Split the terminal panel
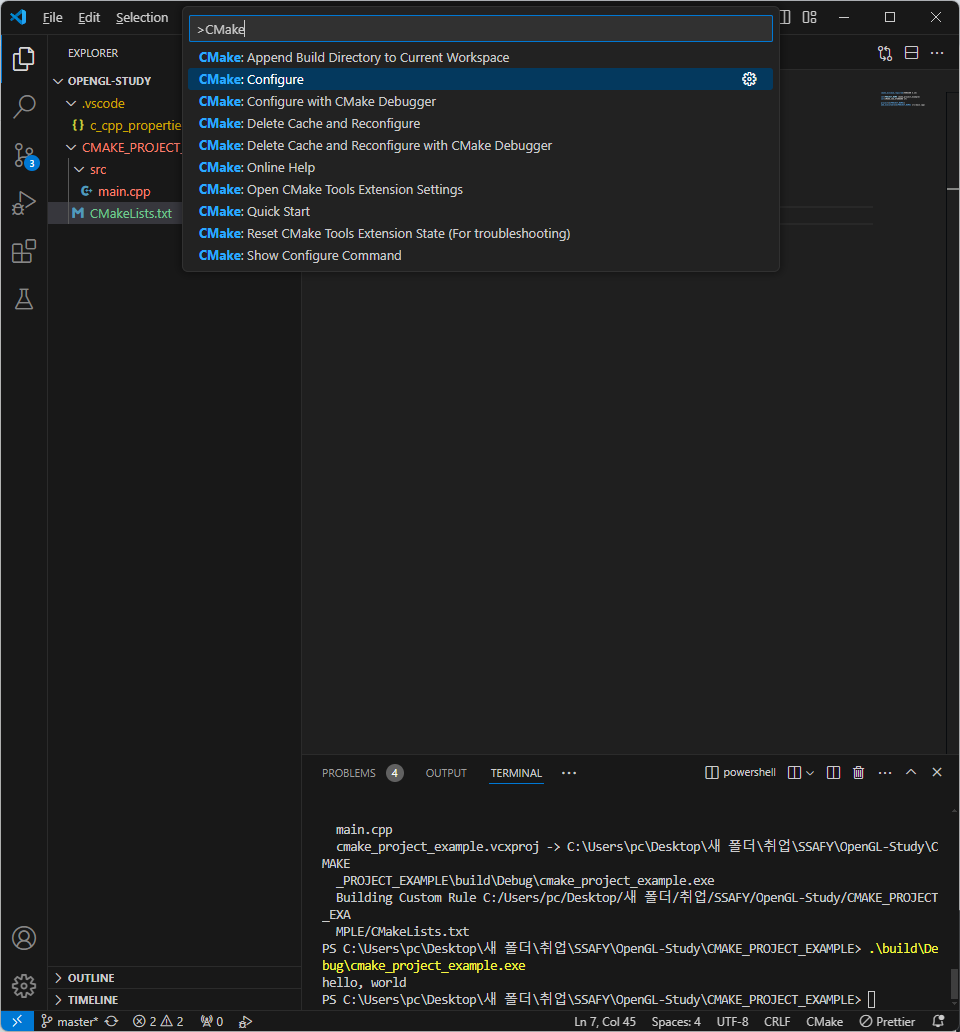Image resolution: width=960 pixels, height=1032 pixels. click(833, 773)
